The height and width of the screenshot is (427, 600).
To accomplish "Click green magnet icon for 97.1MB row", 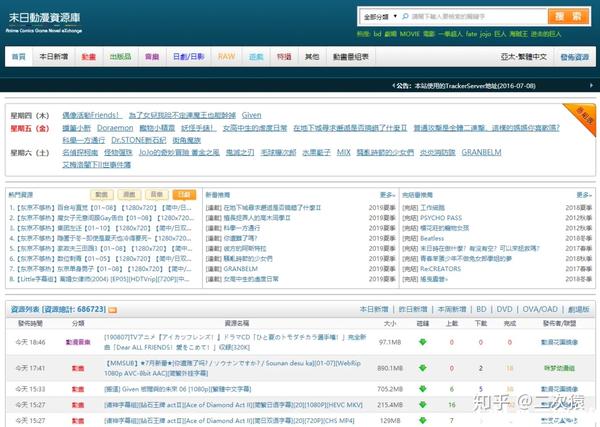I will coord(422,342).
